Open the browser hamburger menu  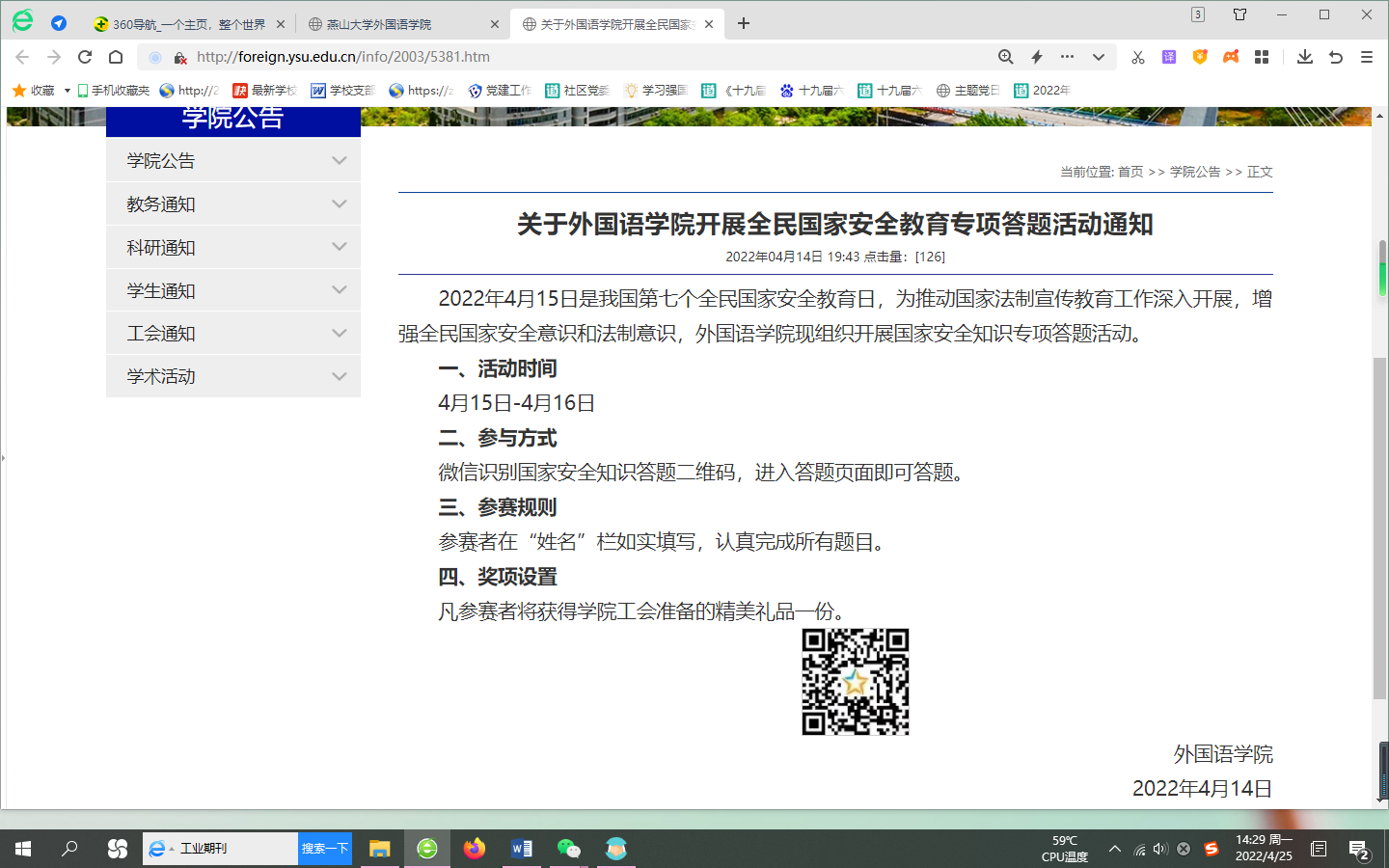[x=1367, y=57]
